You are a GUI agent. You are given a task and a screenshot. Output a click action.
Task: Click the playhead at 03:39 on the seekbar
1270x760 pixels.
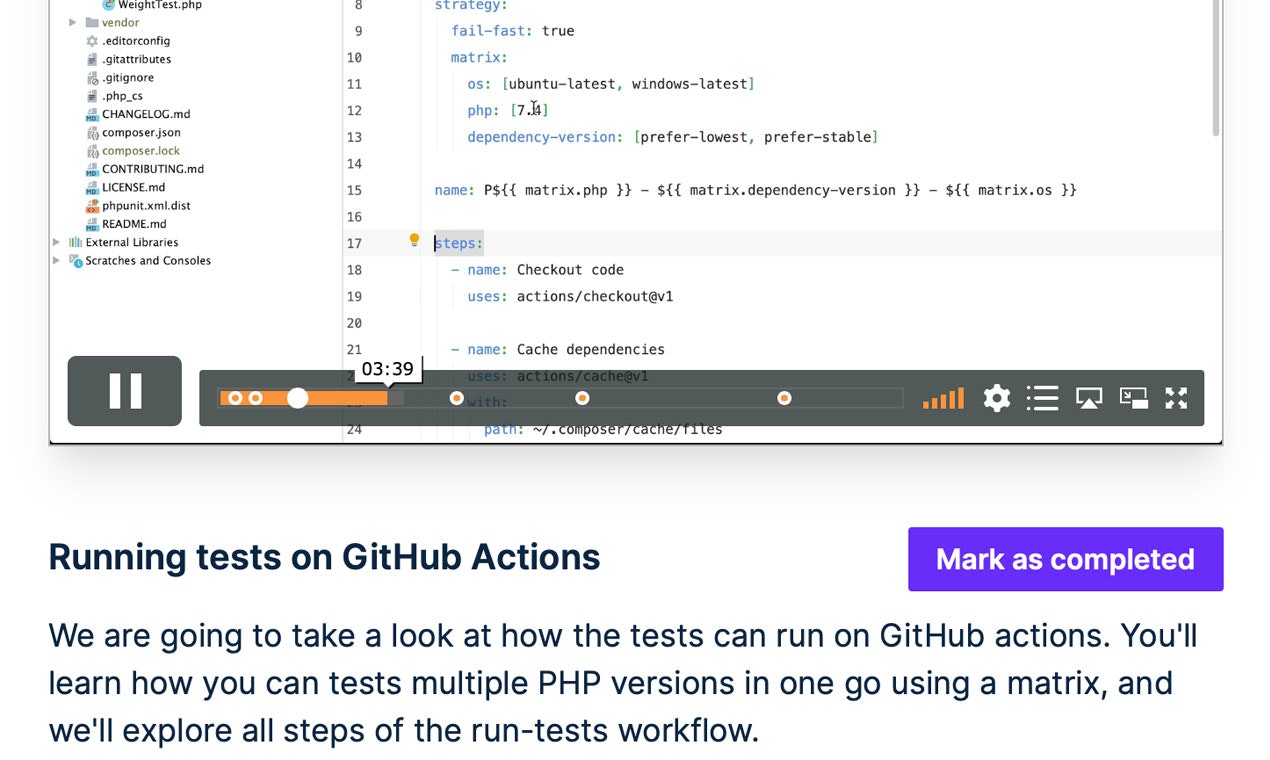tap(298, 397)
